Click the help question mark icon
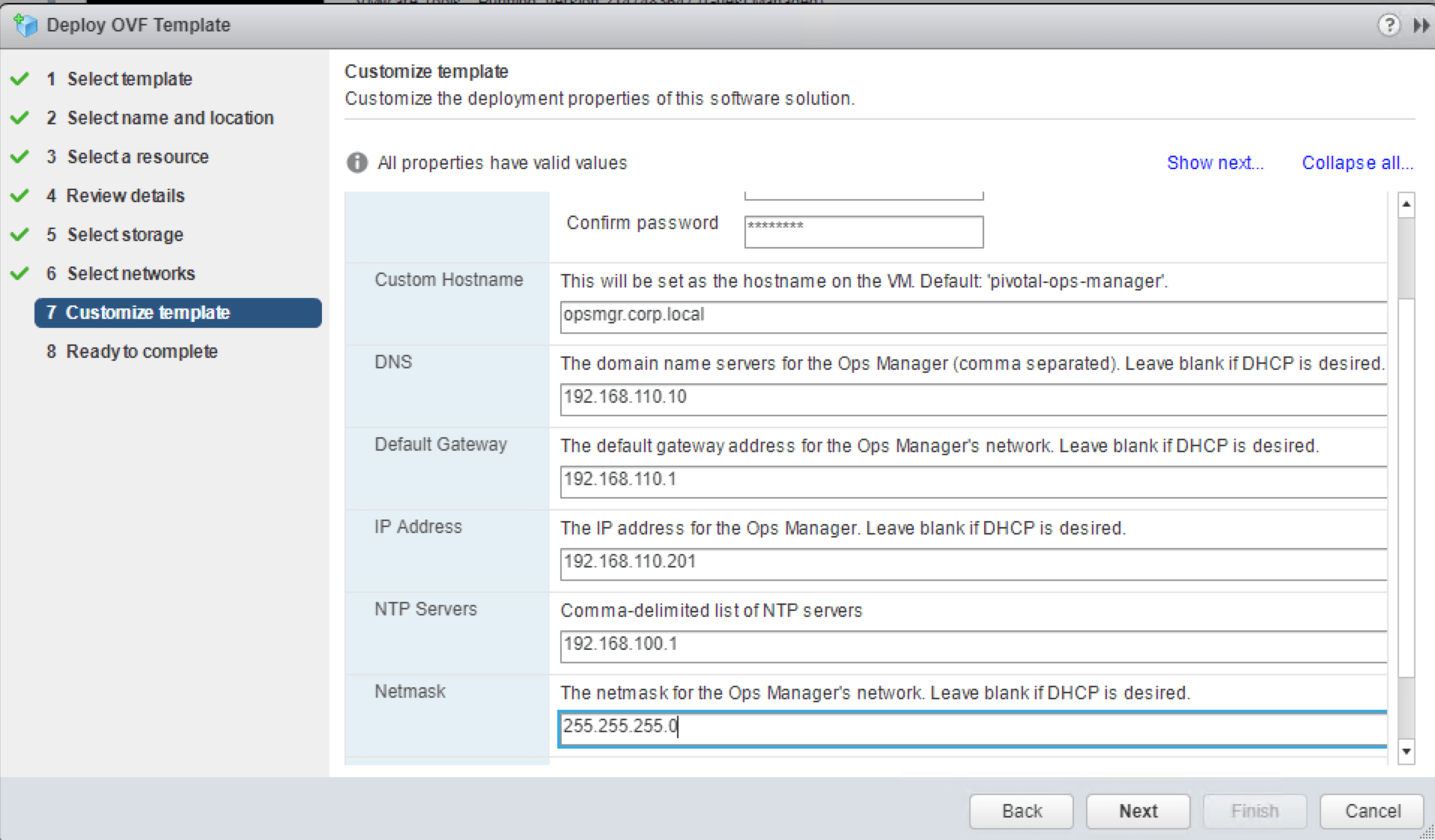The image size is (1435, 840). tap(1388, 25)
